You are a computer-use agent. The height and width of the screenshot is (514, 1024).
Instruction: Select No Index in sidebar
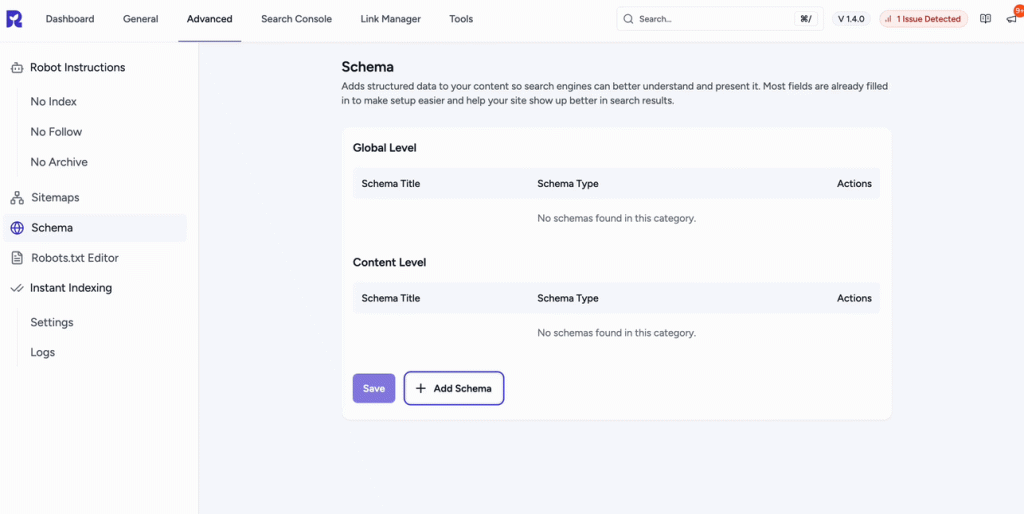click(x=54, y=102)
